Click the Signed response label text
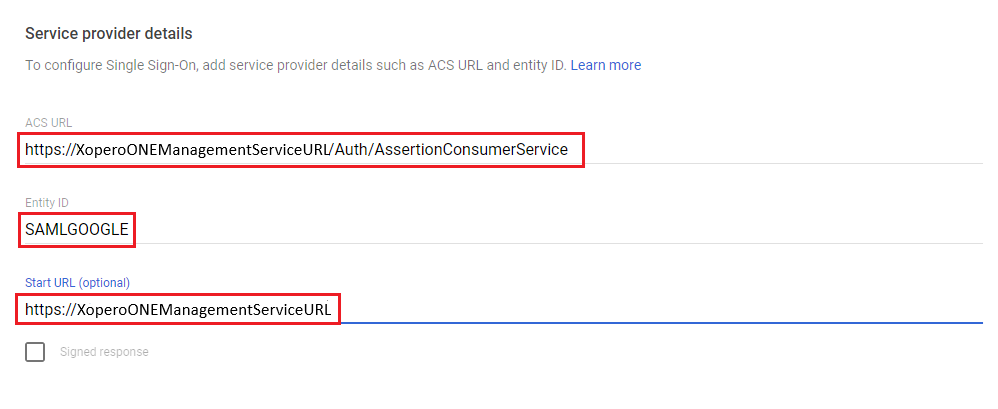The height and width of the screenshot is (409, 998). click(104, 352)
